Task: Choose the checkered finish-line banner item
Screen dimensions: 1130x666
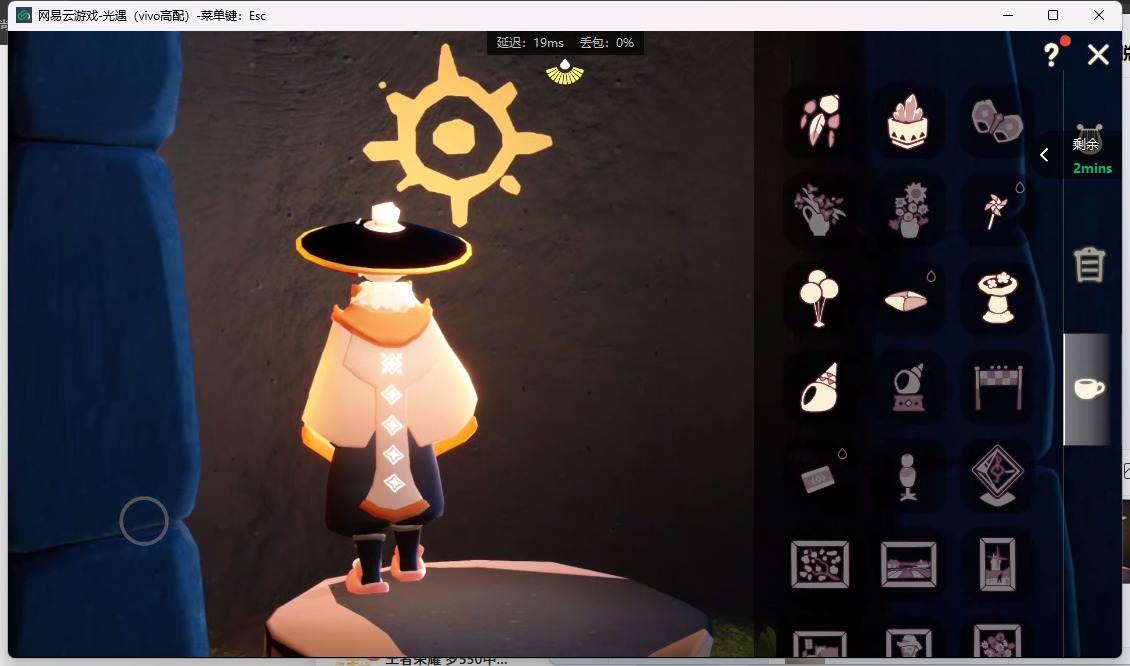Action: [997, 388]
